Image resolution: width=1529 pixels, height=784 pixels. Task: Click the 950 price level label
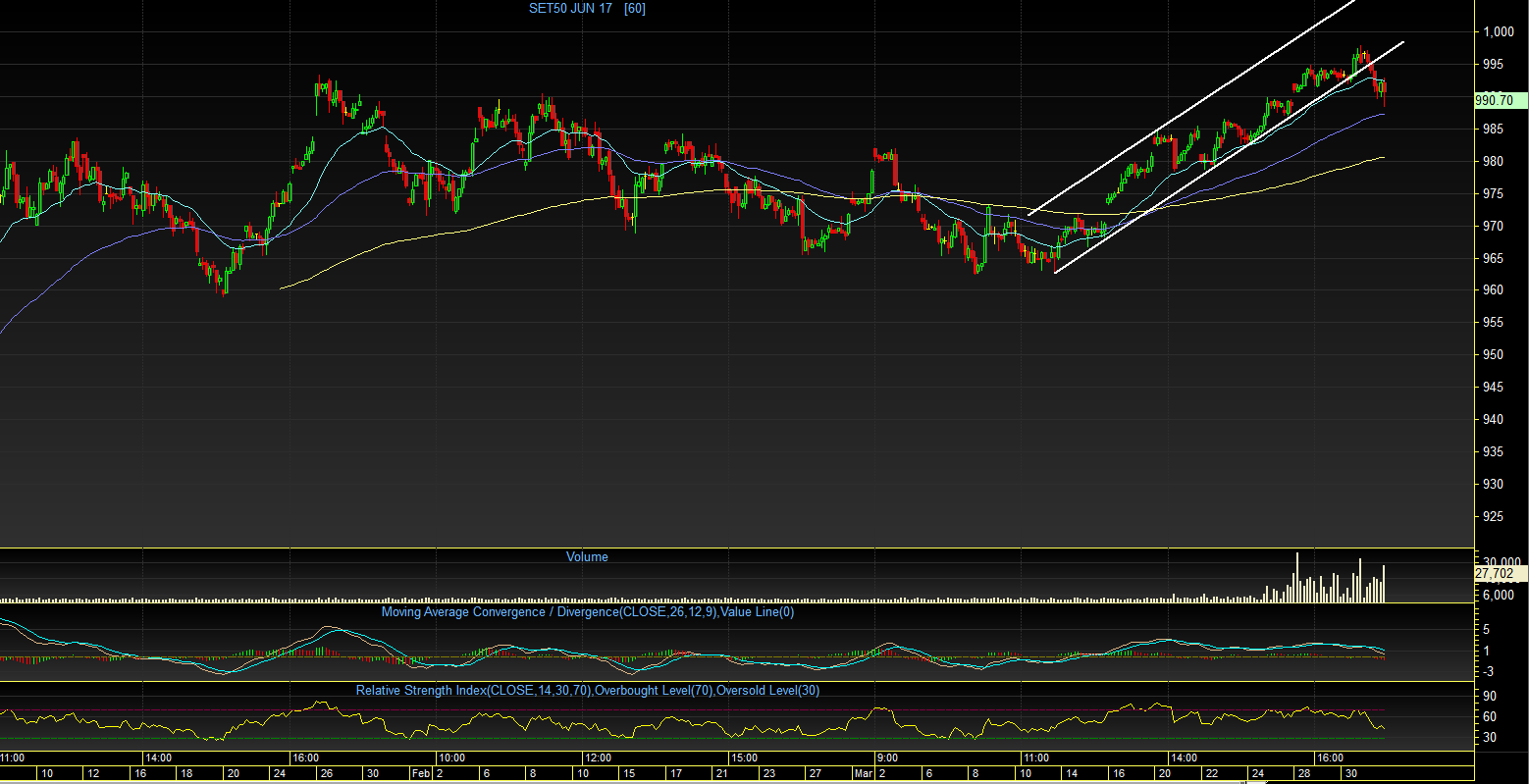[1493, 355]
